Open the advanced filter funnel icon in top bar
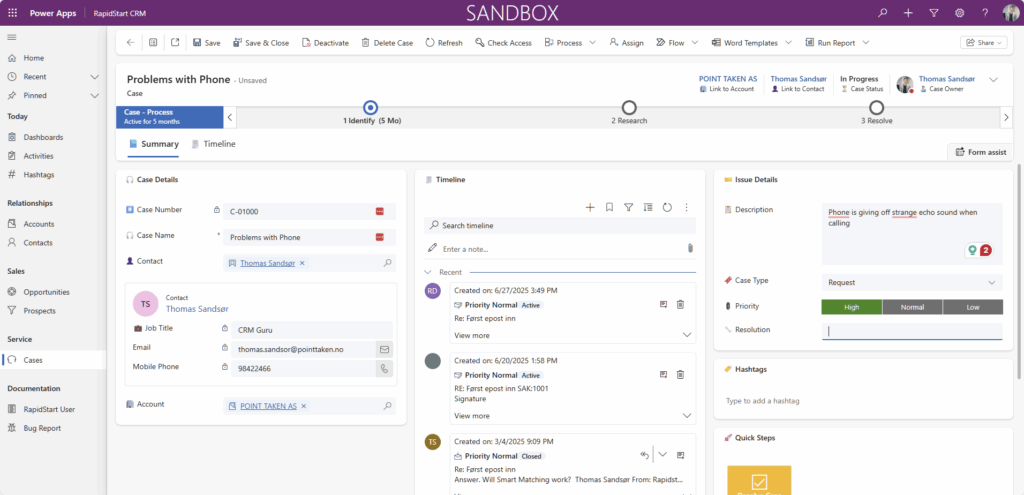 coord(934,13)
